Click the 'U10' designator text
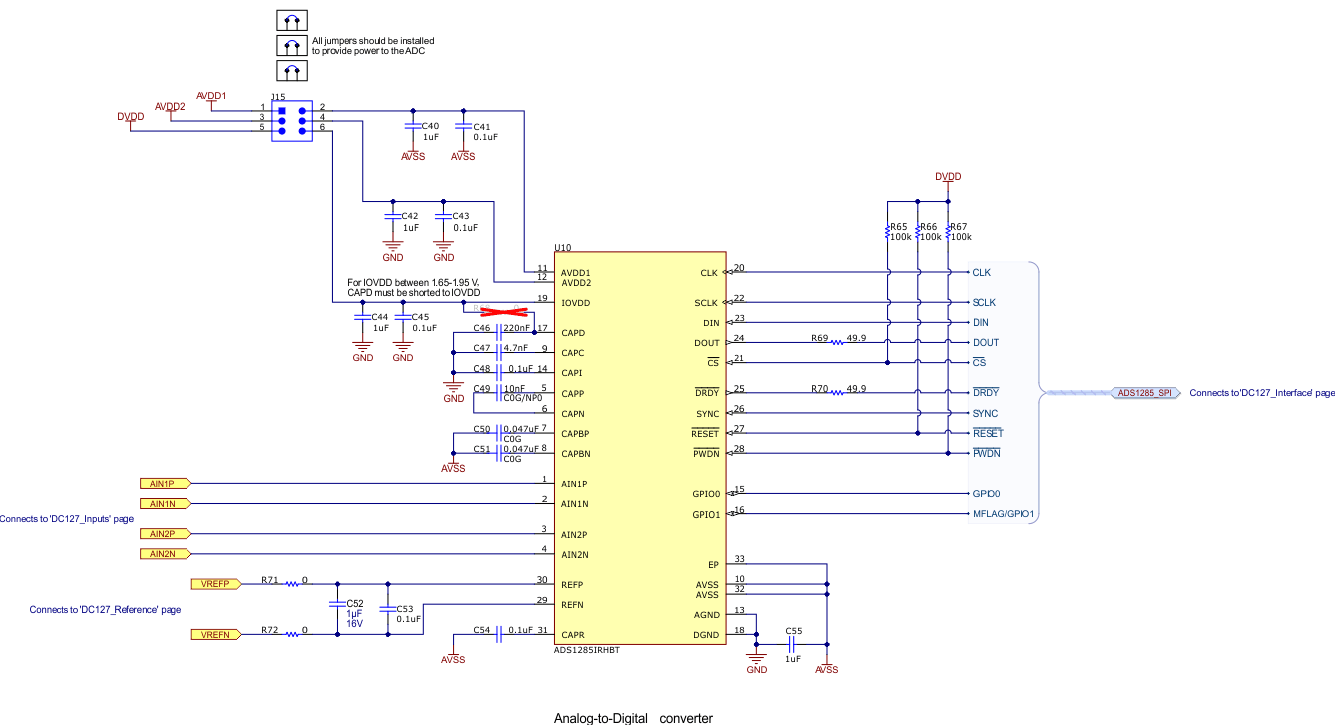This screenshot has width=1335, height=725. coord(562,247)
